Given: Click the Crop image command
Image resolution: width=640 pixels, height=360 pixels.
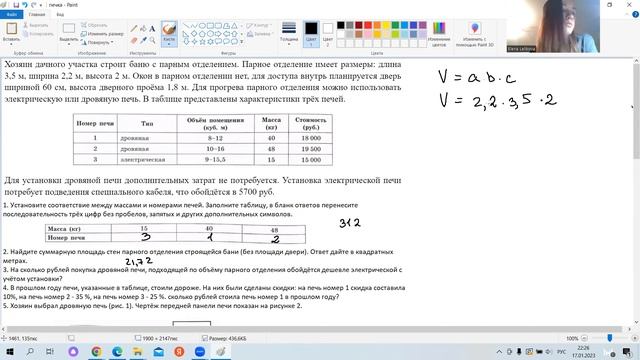Looking at the screenshot, I should [94, 25].
